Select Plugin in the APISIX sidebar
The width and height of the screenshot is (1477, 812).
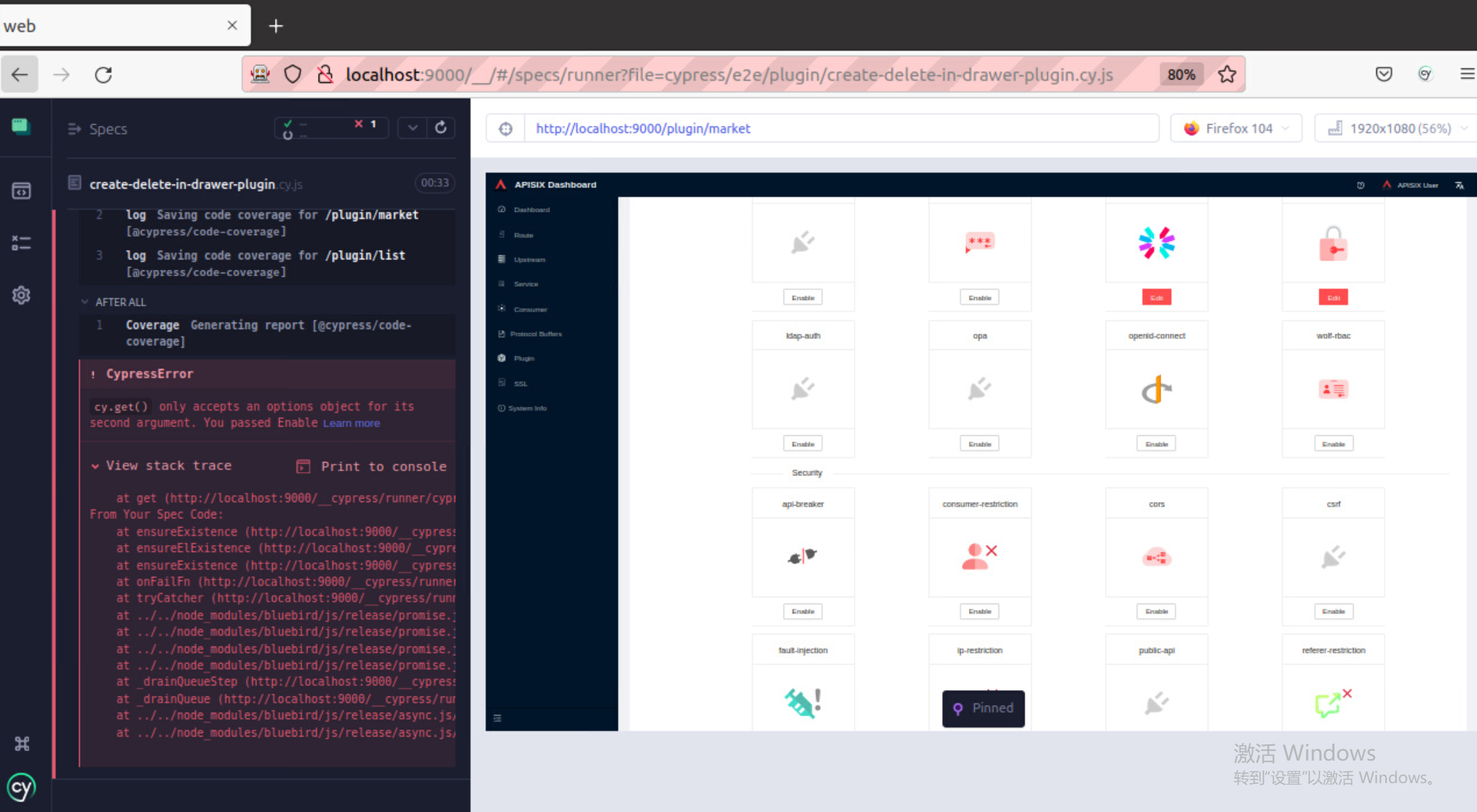point(524,358)
